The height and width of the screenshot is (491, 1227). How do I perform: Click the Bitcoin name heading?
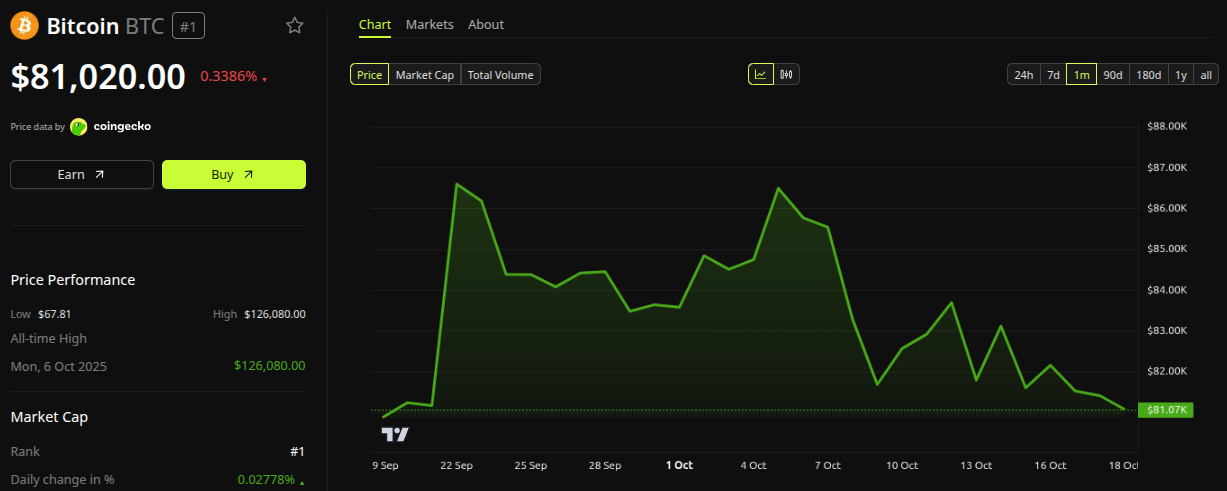(x=83, y=26)
